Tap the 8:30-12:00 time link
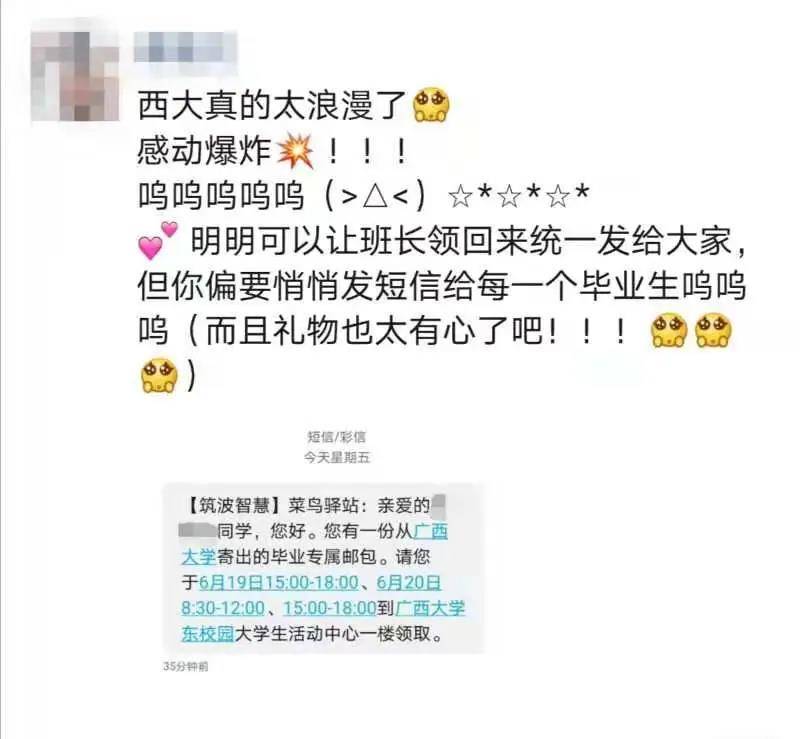 pyautogui.click(x=223, y=608)
